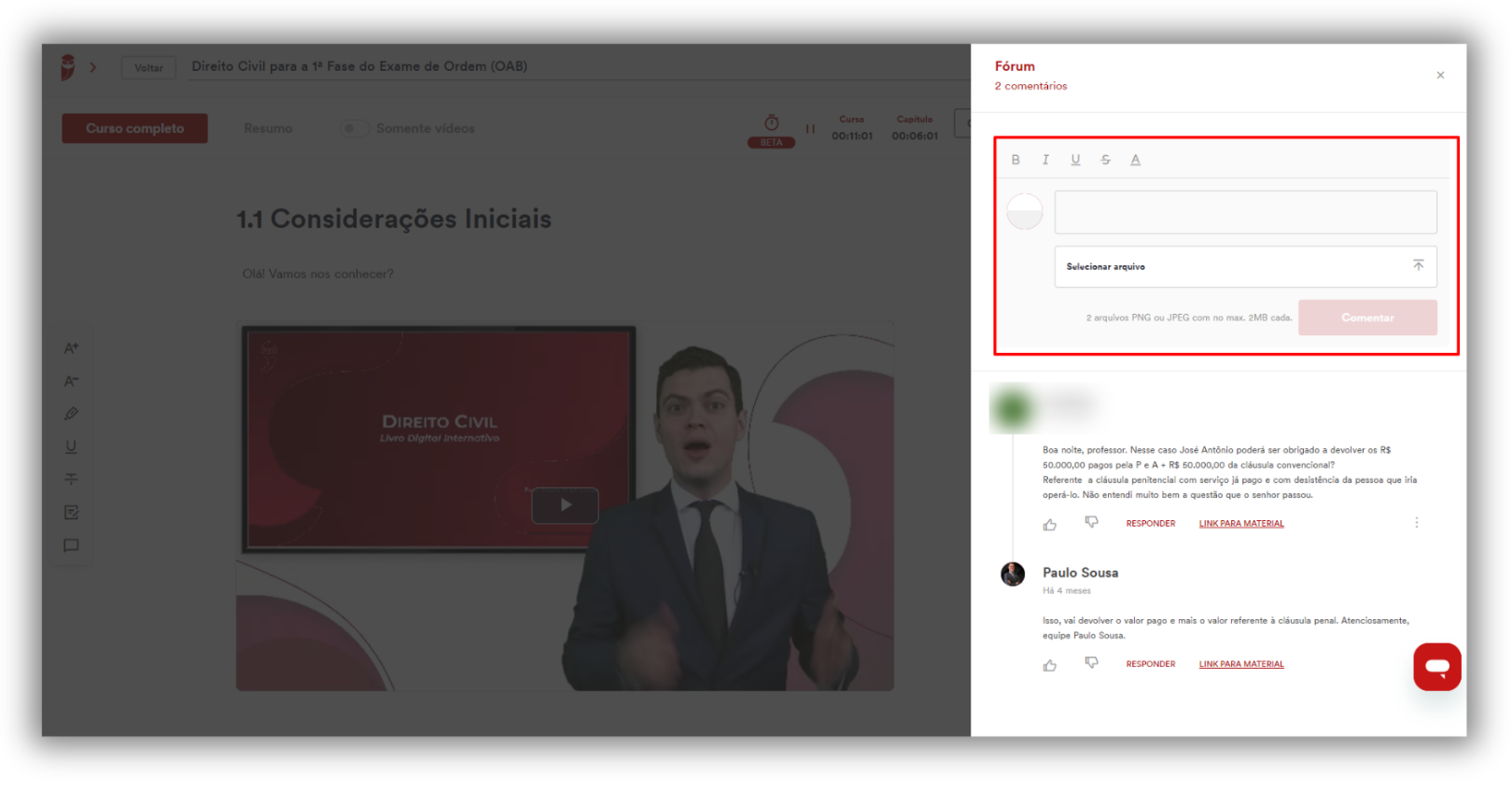Apply strikethrough formatting in comment editor
This screenshot has height=791, width=1512.
point(1105,160)
